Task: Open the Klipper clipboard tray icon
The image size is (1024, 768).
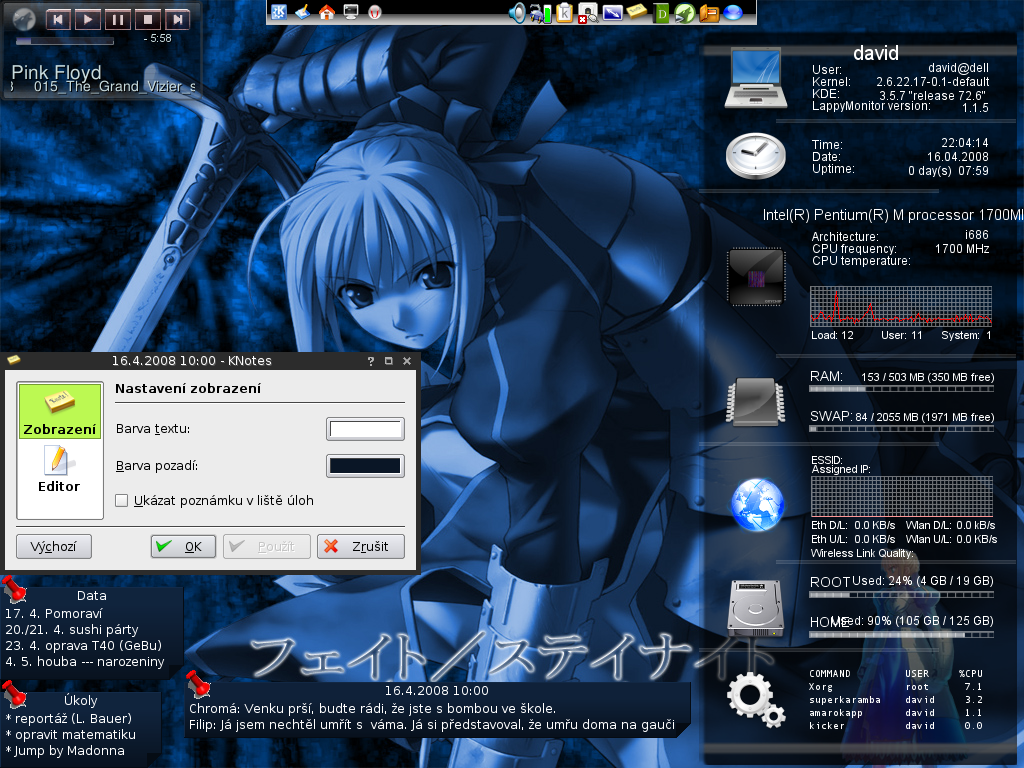Action: (x=564, y=13)
